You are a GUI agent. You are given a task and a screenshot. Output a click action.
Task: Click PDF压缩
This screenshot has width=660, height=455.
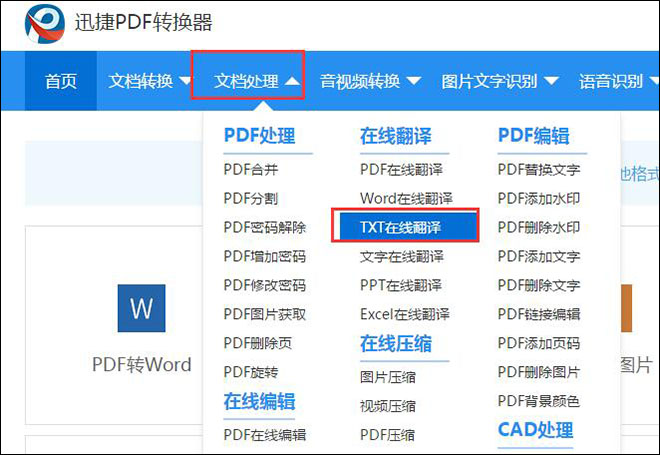tap(388, 434)
